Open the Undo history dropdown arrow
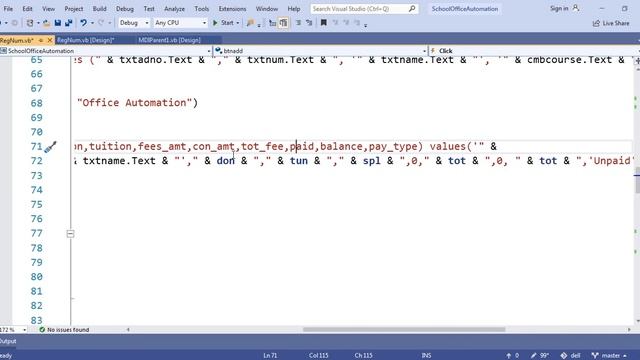 coord(92,23)
